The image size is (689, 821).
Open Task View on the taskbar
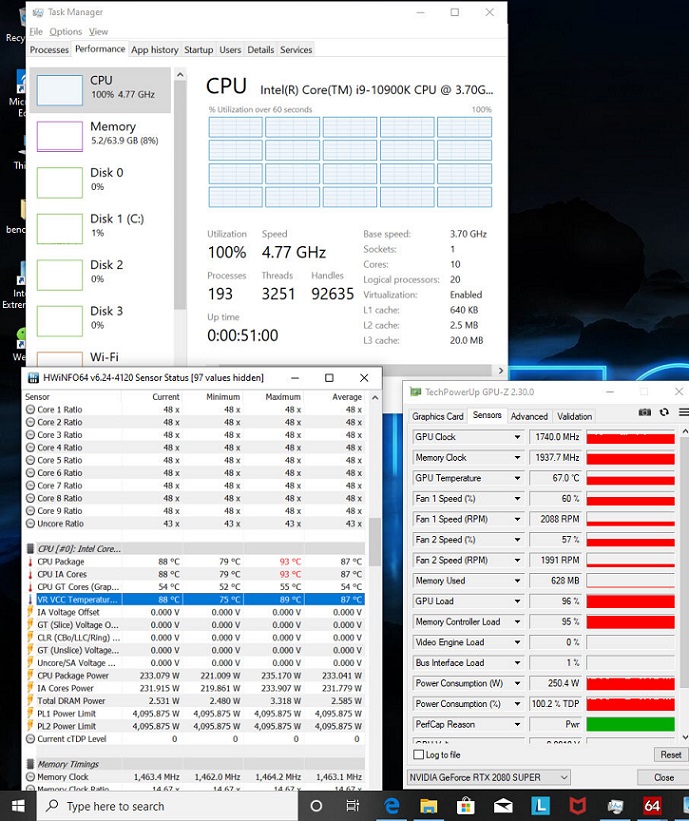353,805
